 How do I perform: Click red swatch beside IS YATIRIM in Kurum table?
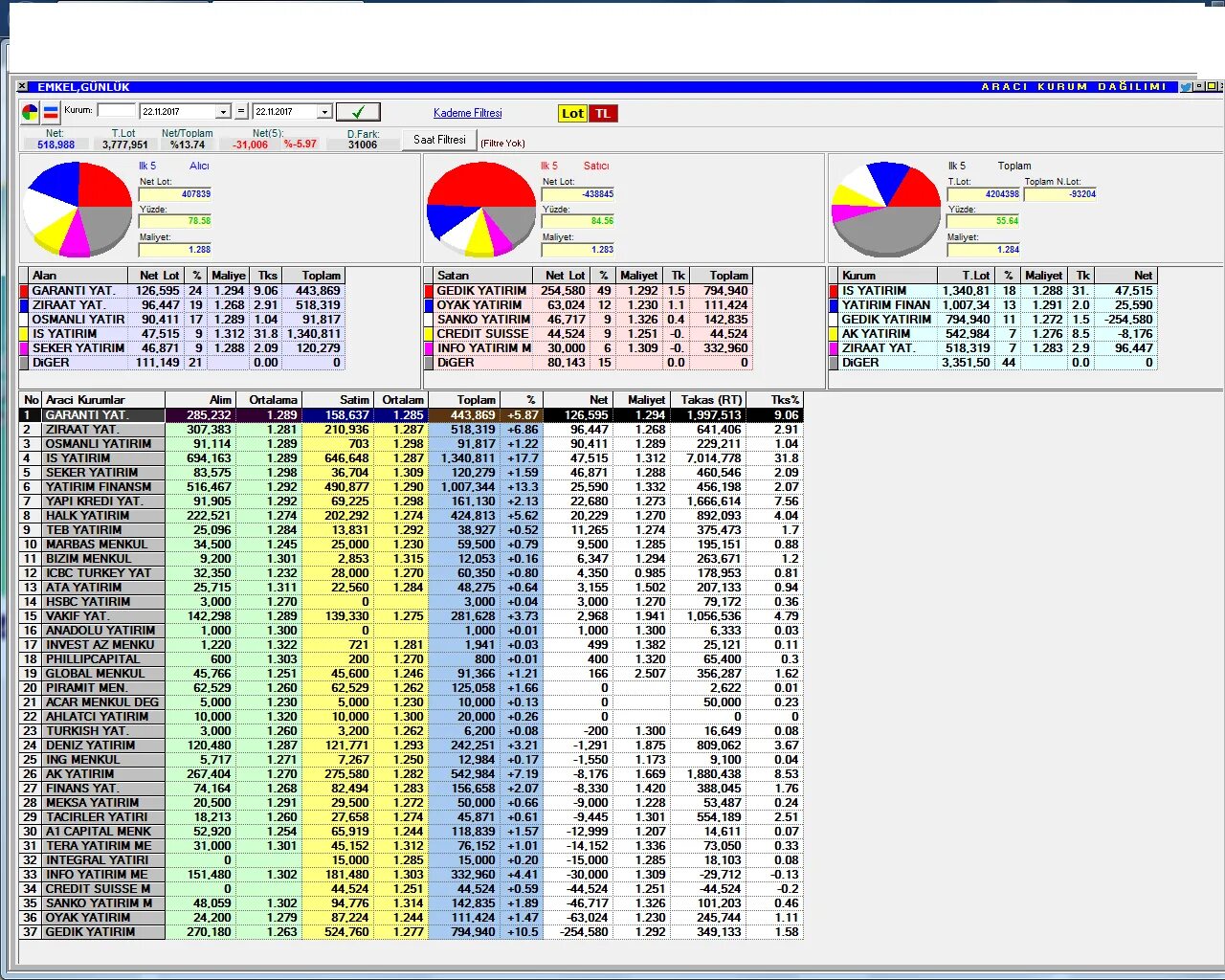pos(835,291)
